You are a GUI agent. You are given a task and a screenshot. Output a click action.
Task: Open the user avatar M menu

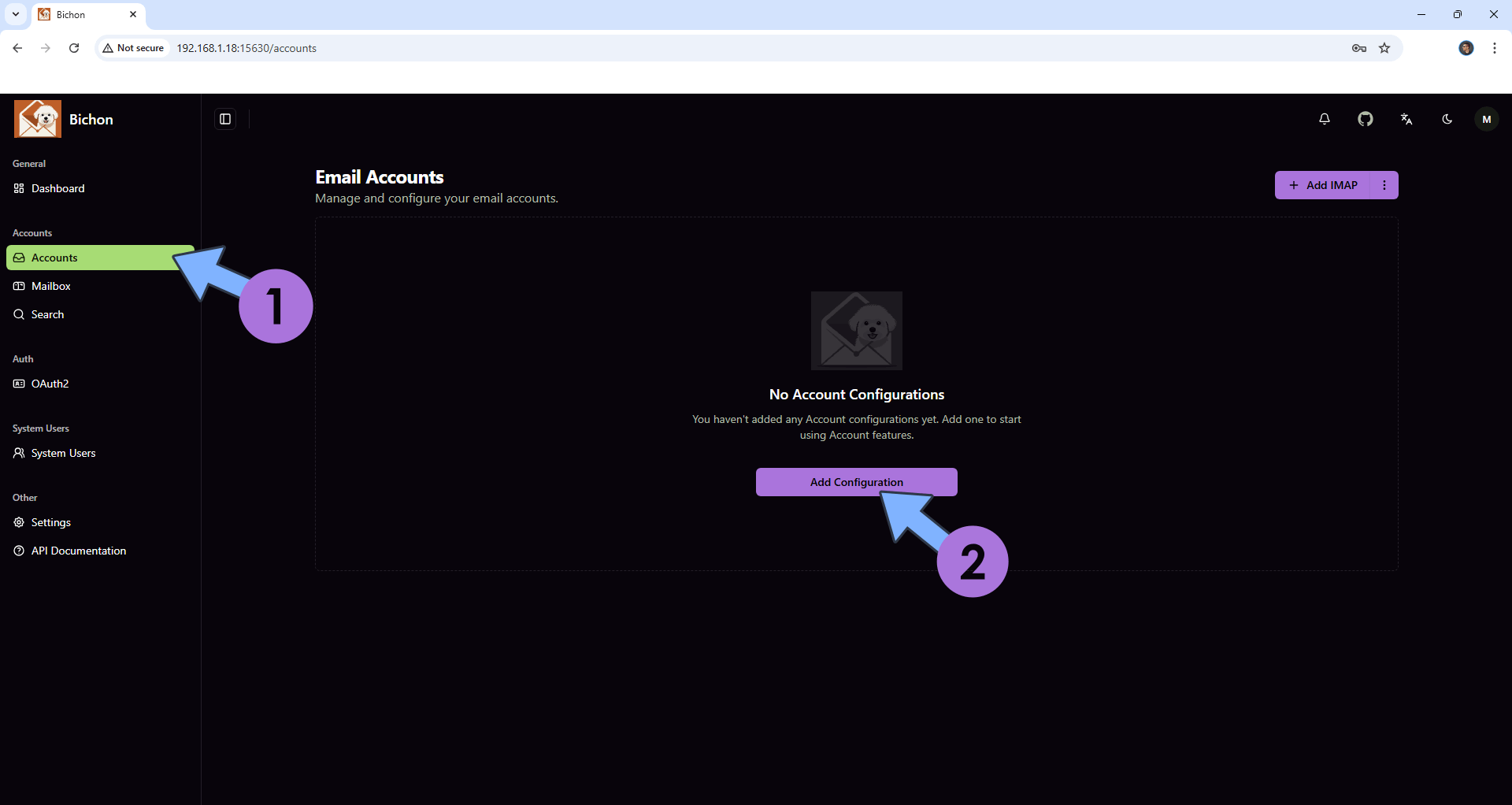pos(1487,119)
